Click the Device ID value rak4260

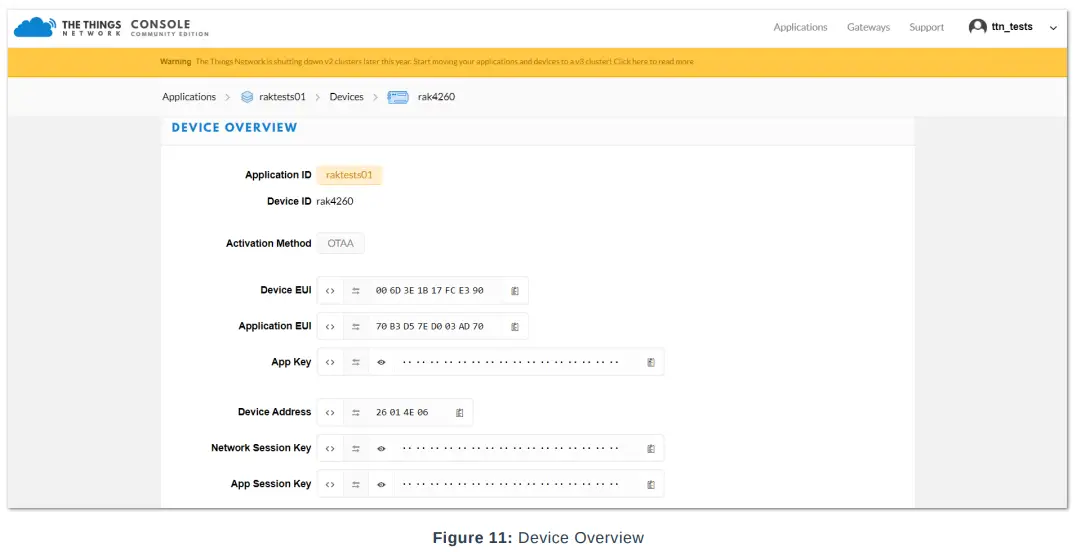click(335, 201)
